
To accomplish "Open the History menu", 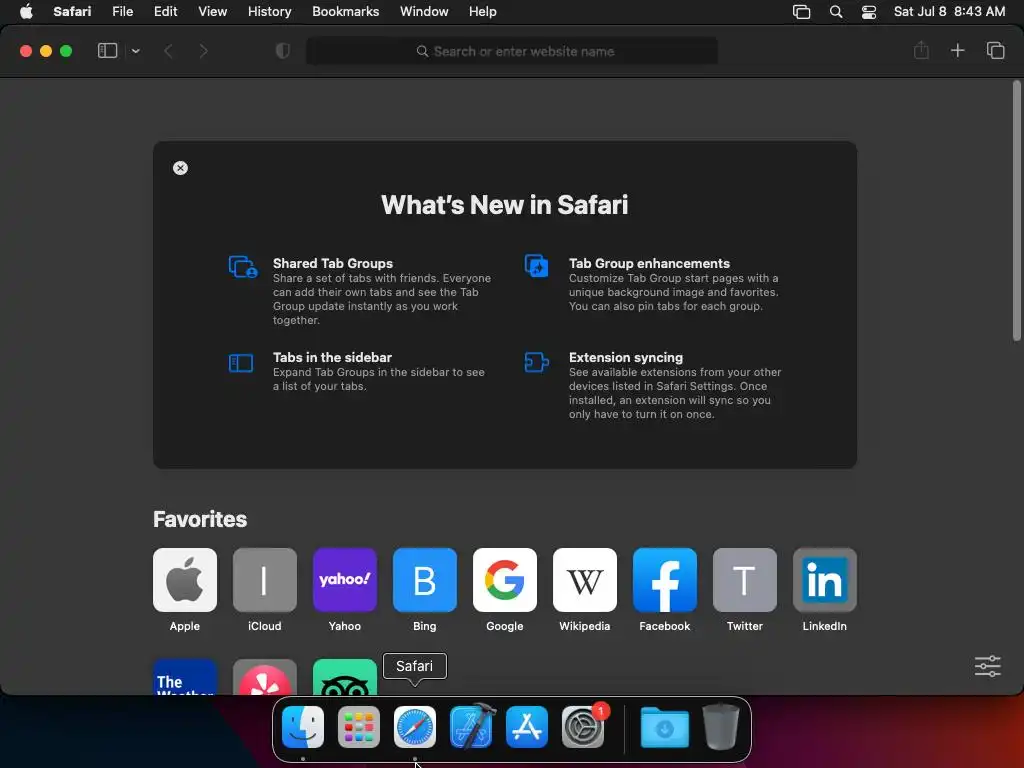I will (x=269, y=11).
